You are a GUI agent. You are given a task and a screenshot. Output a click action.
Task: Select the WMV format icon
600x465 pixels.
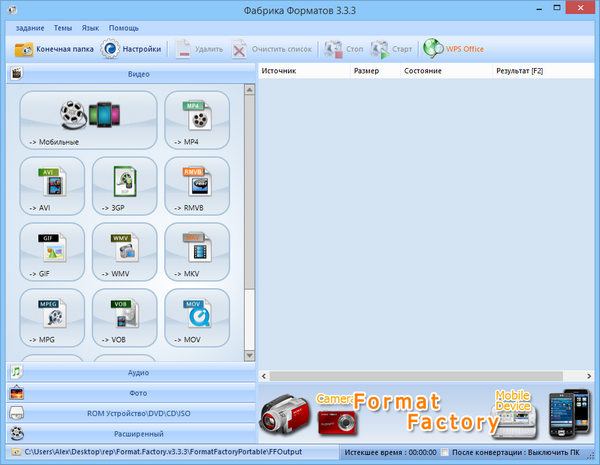(x=124, y=251)
